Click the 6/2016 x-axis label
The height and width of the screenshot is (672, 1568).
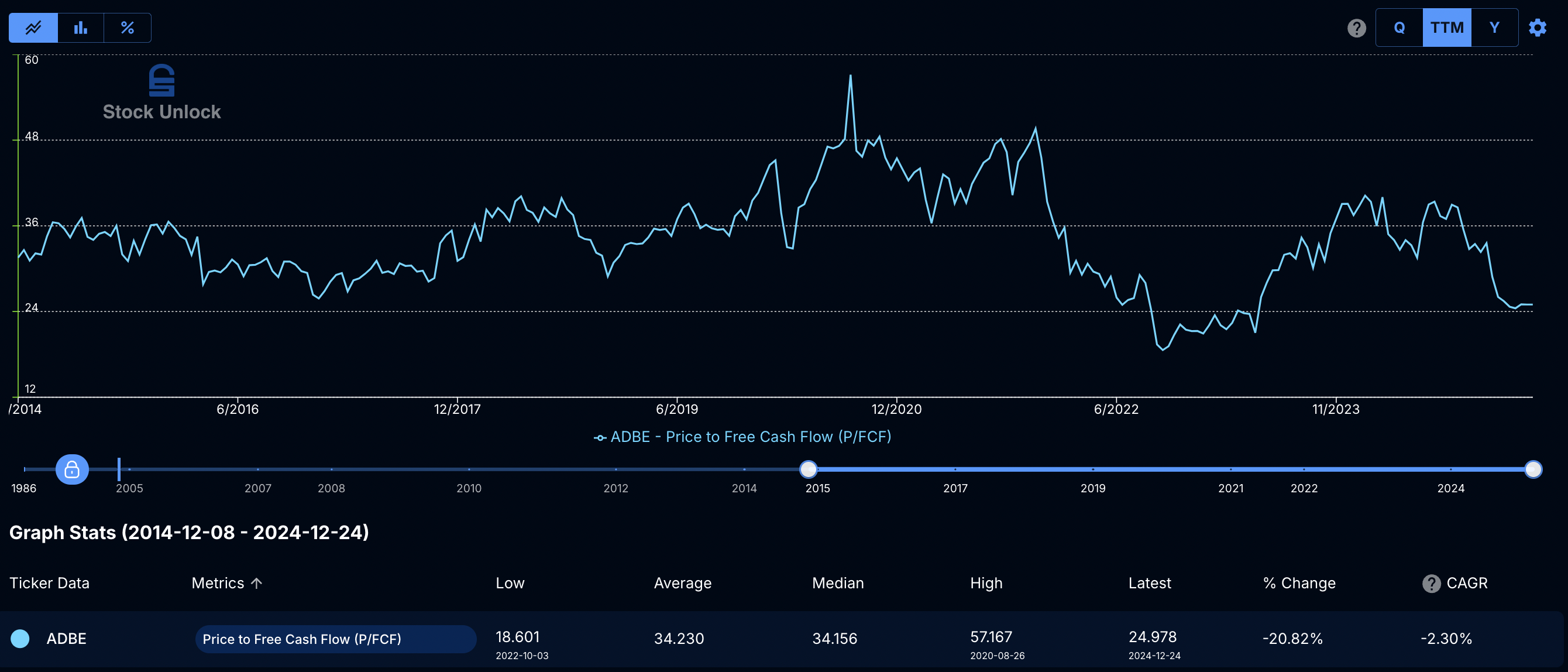click(x=238, y=409)
